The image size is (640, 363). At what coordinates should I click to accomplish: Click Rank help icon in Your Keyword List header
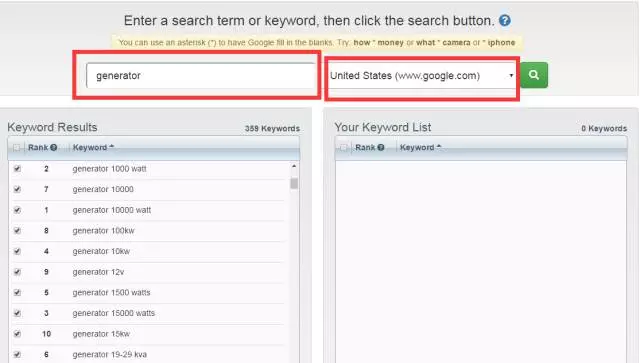pos(381,147)
